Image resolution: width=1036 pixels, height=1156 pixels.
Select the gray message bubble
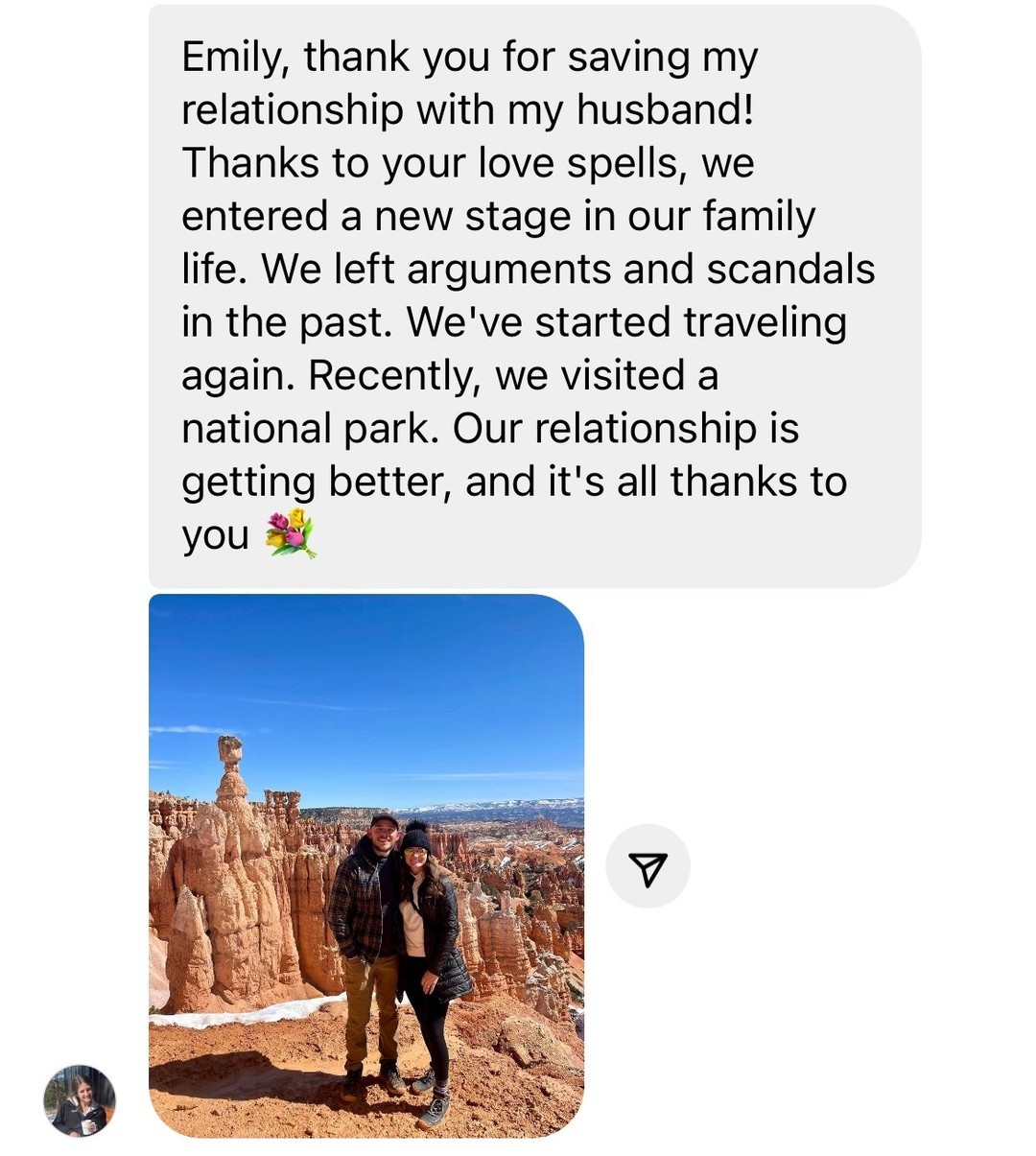click(x=534, y=296)
